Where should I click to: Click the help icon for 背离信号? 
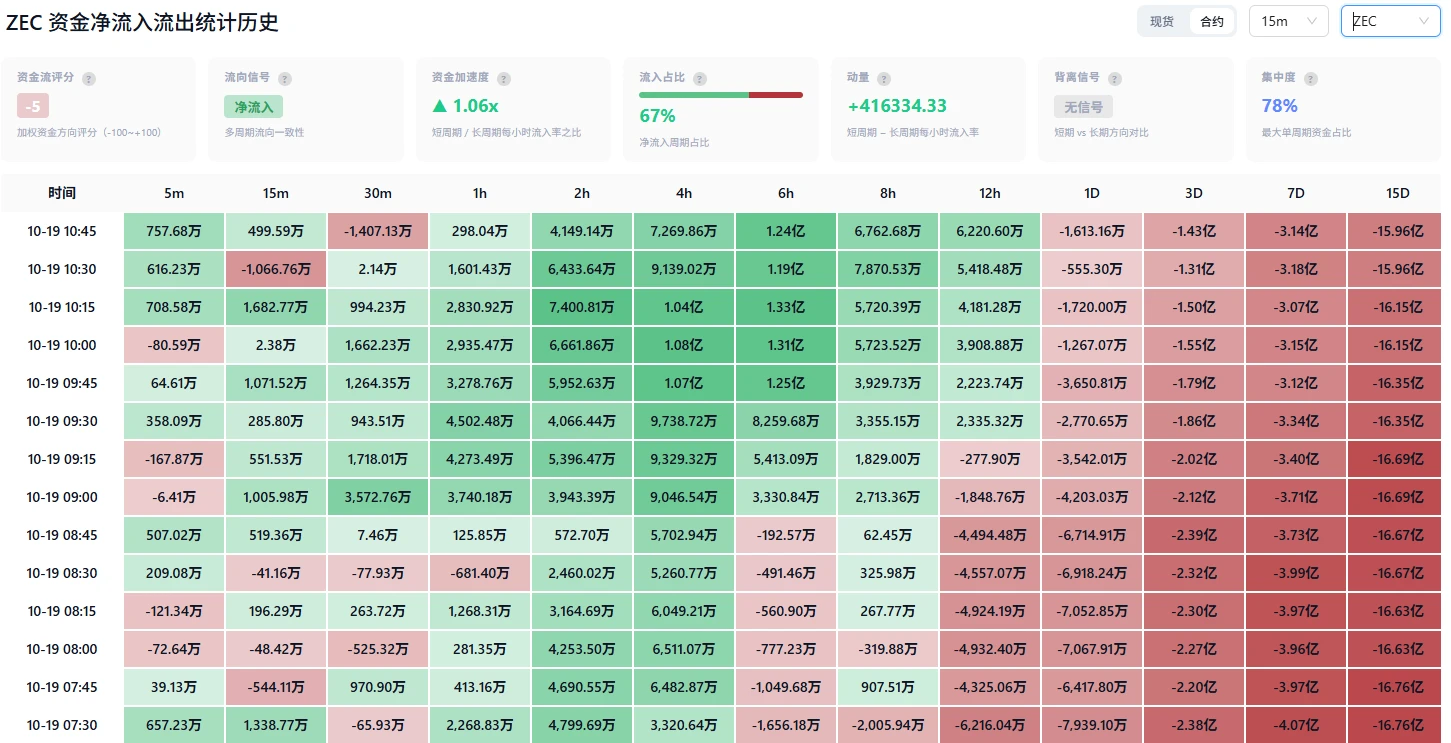tap(1116, 78)
